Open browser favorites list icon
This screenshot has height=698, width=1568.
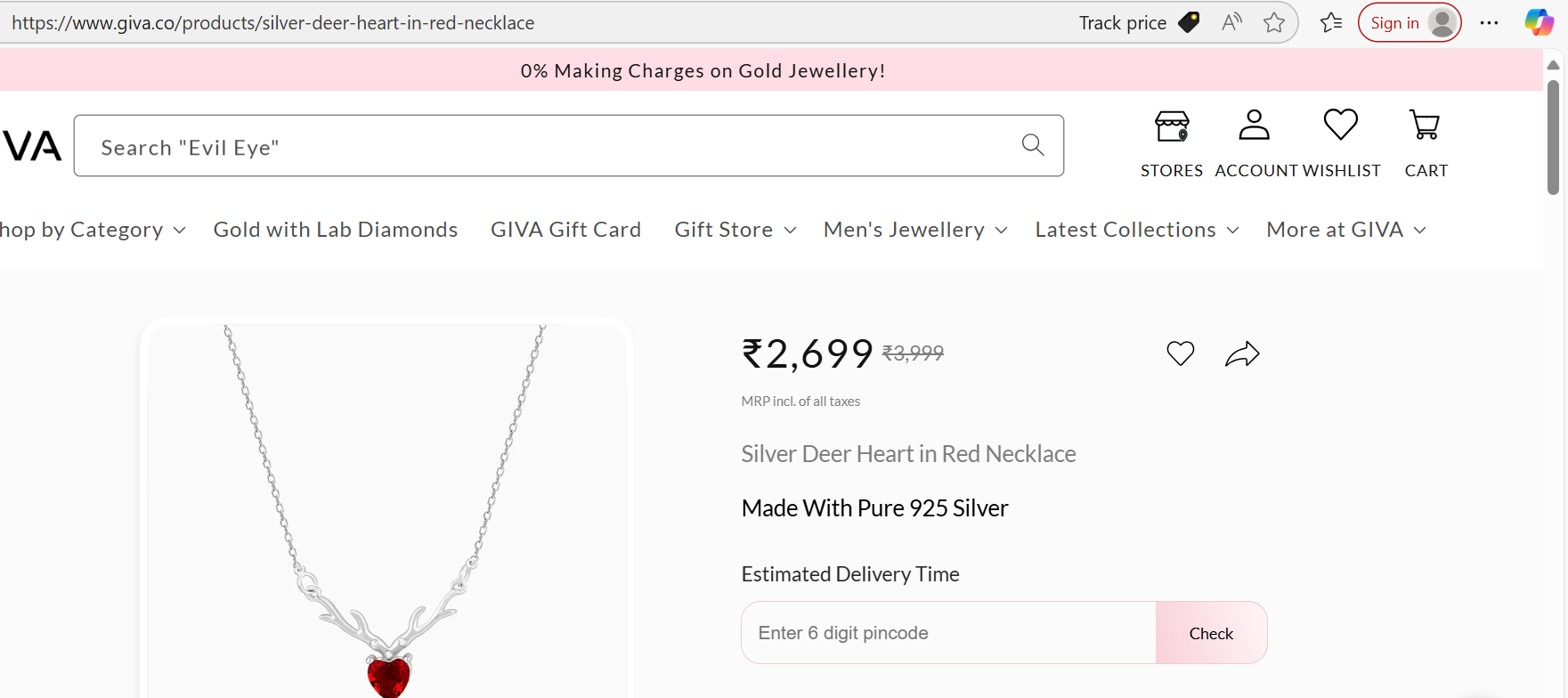pos(1331,22)
